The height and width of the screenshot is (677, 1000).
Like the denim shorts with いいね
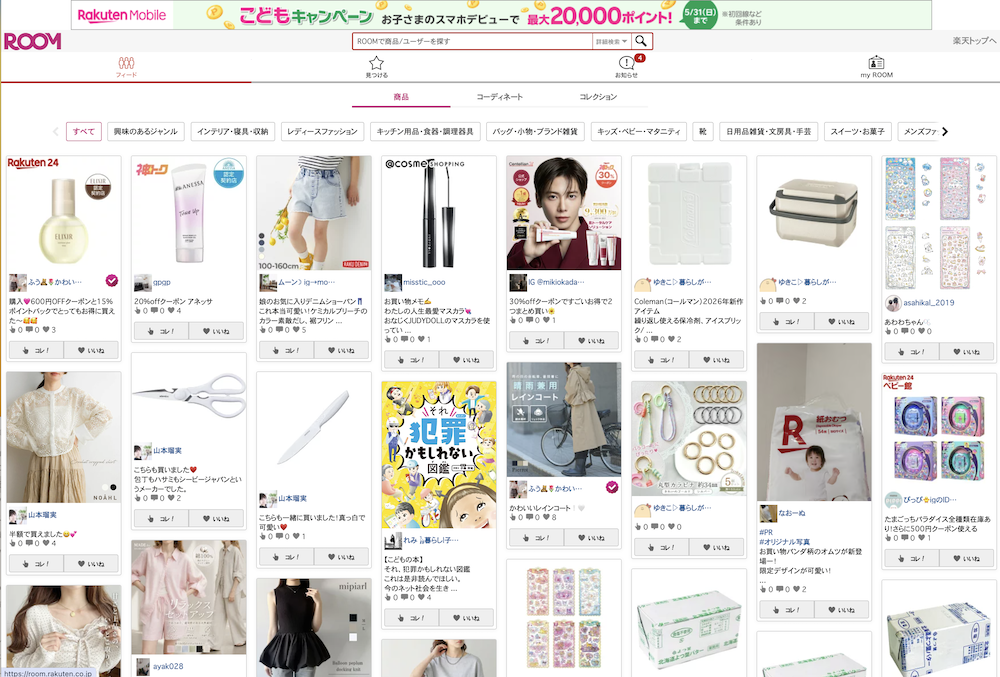click(x=341, y=350)
